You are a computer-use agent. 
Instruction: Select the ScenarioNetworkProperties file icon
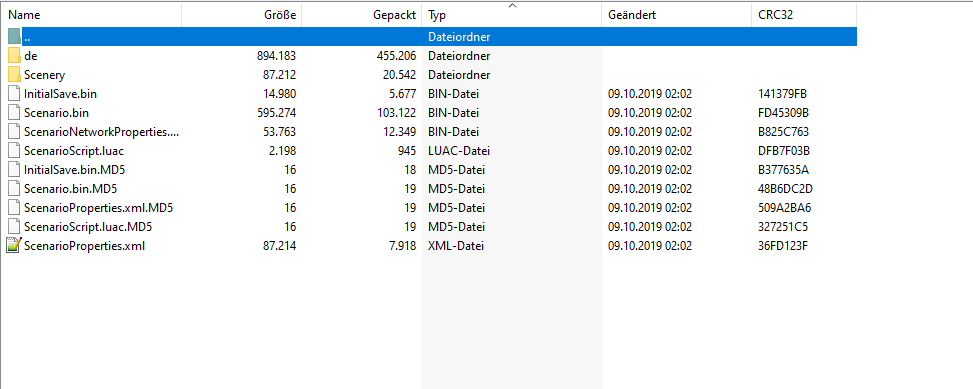[x=14, y=132]
